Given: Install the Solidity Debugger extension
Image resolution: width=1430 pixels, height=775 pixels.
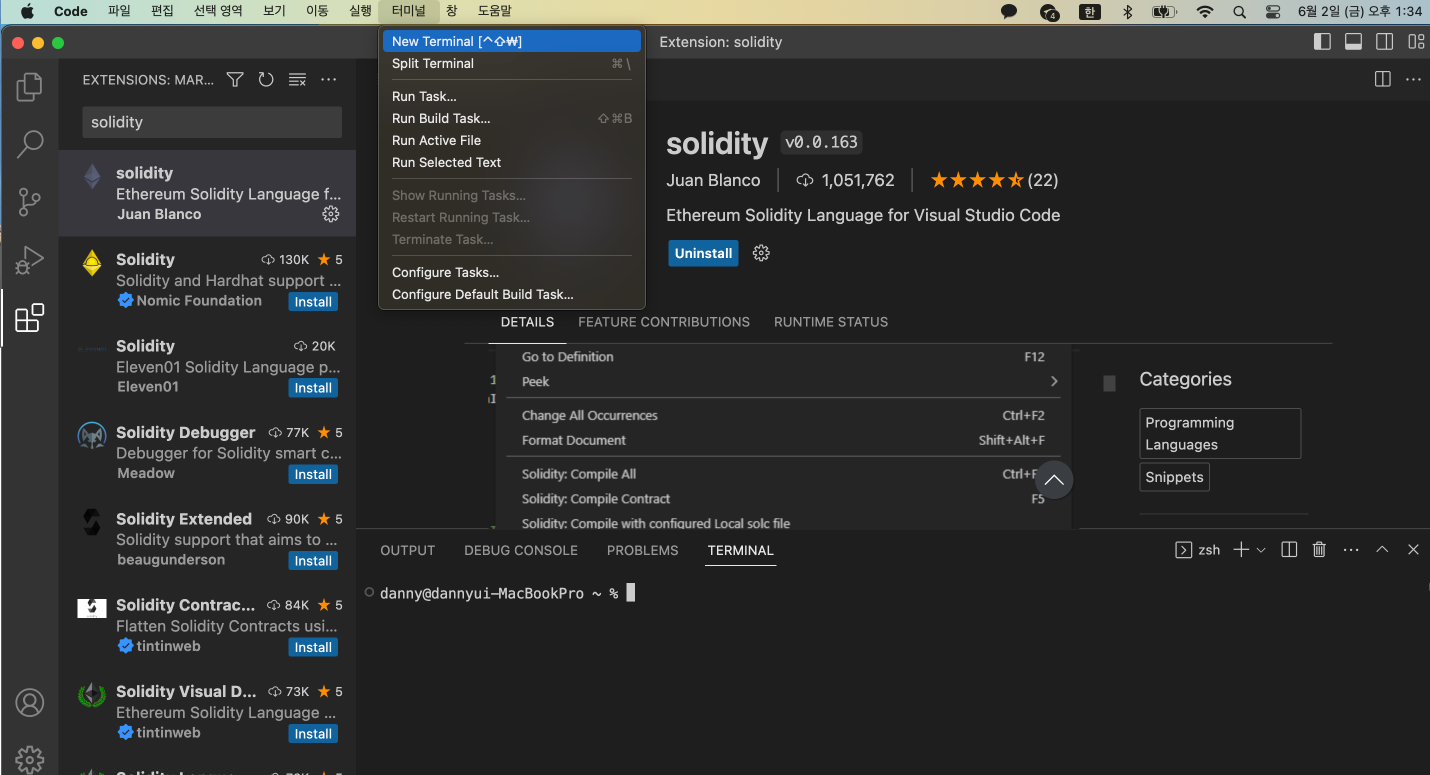Looking at the screenshot, I should [x=313, y=474].
